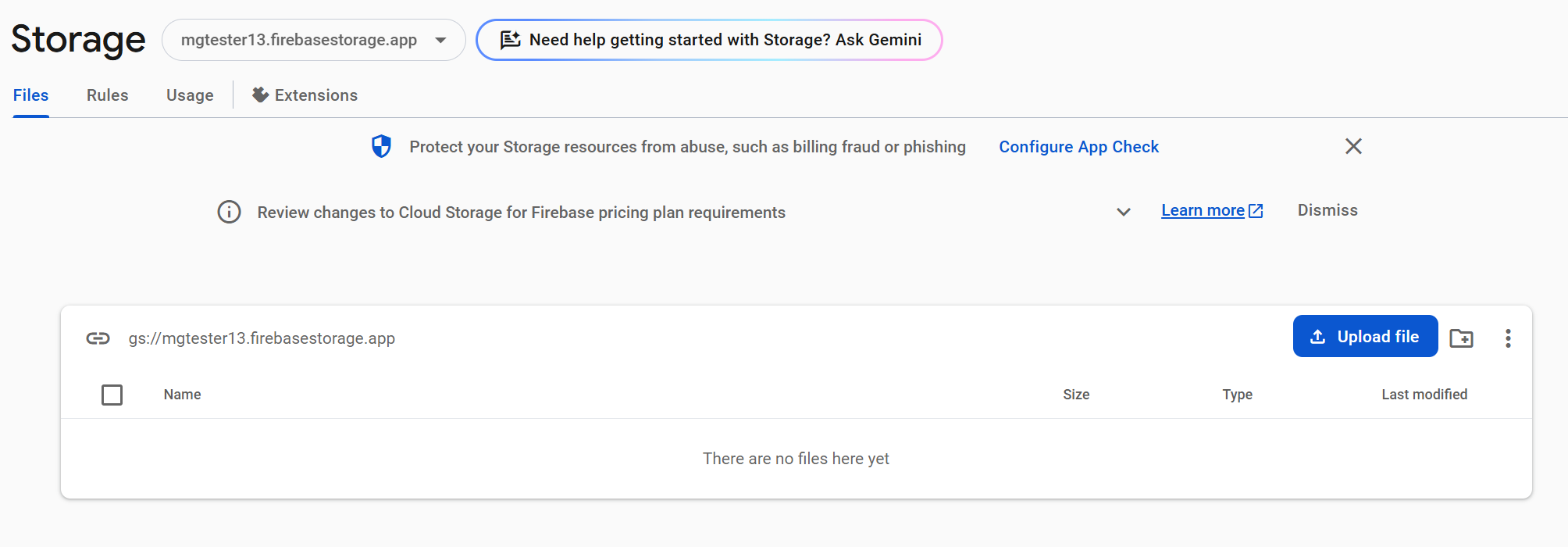
Task: Click the Name column header
Action: coord(183,395)
